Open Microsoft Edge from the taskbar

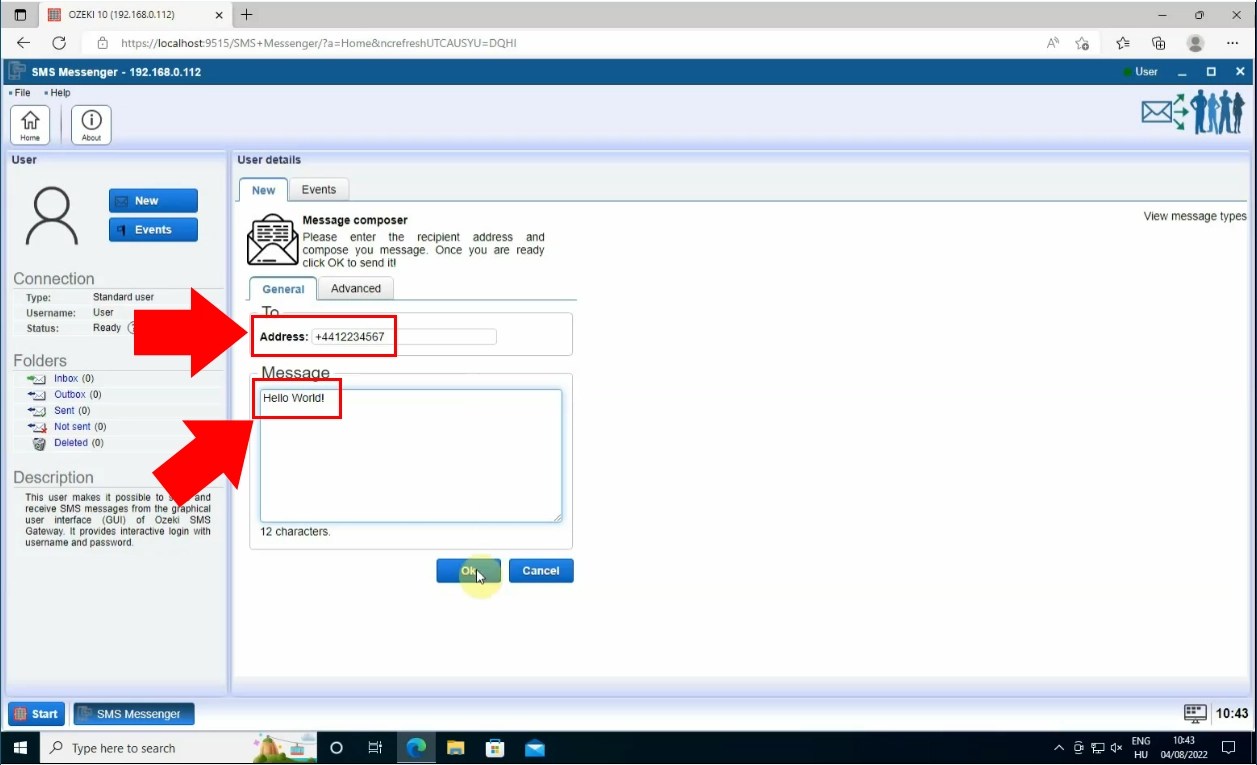point(416,748)
